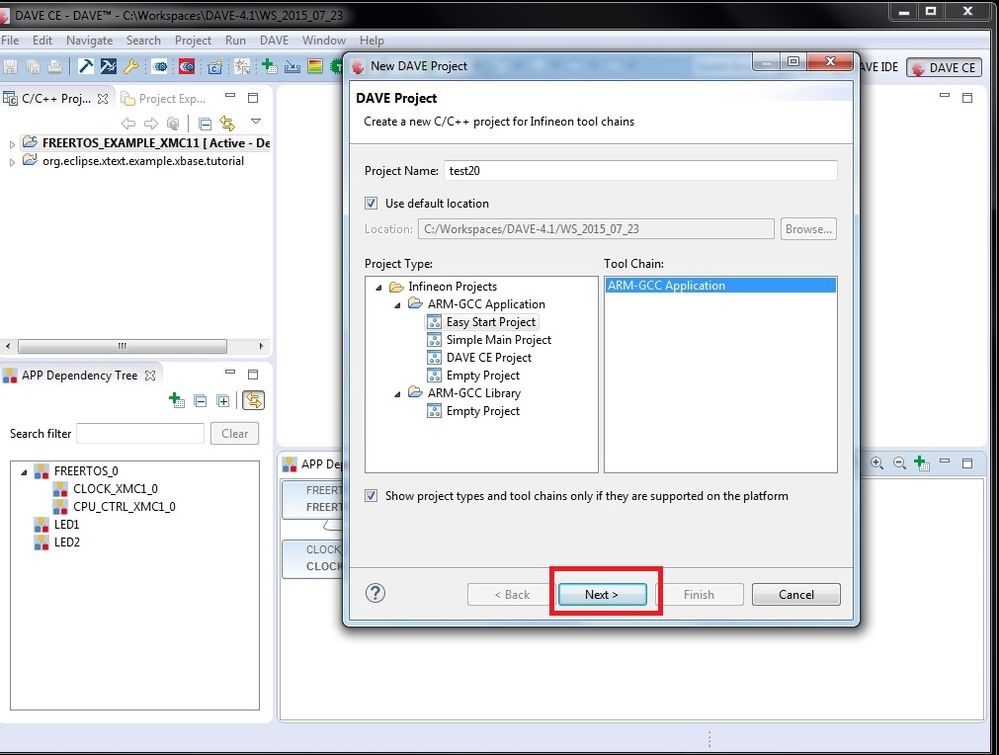The image size is (999, 755).
Task: Click Expand All icon in APP Dependency Tree panel
Action: (223, 401)
